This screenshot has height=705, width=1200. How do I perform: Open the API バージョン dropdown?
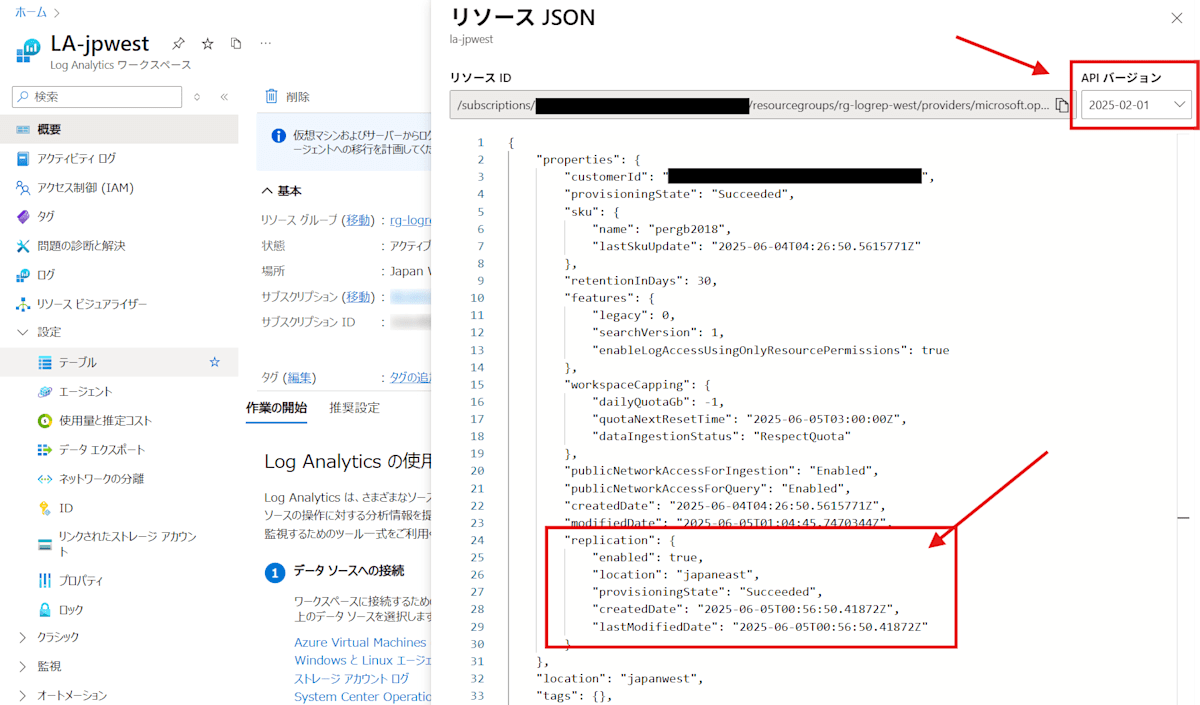(x=1136, y=105)
